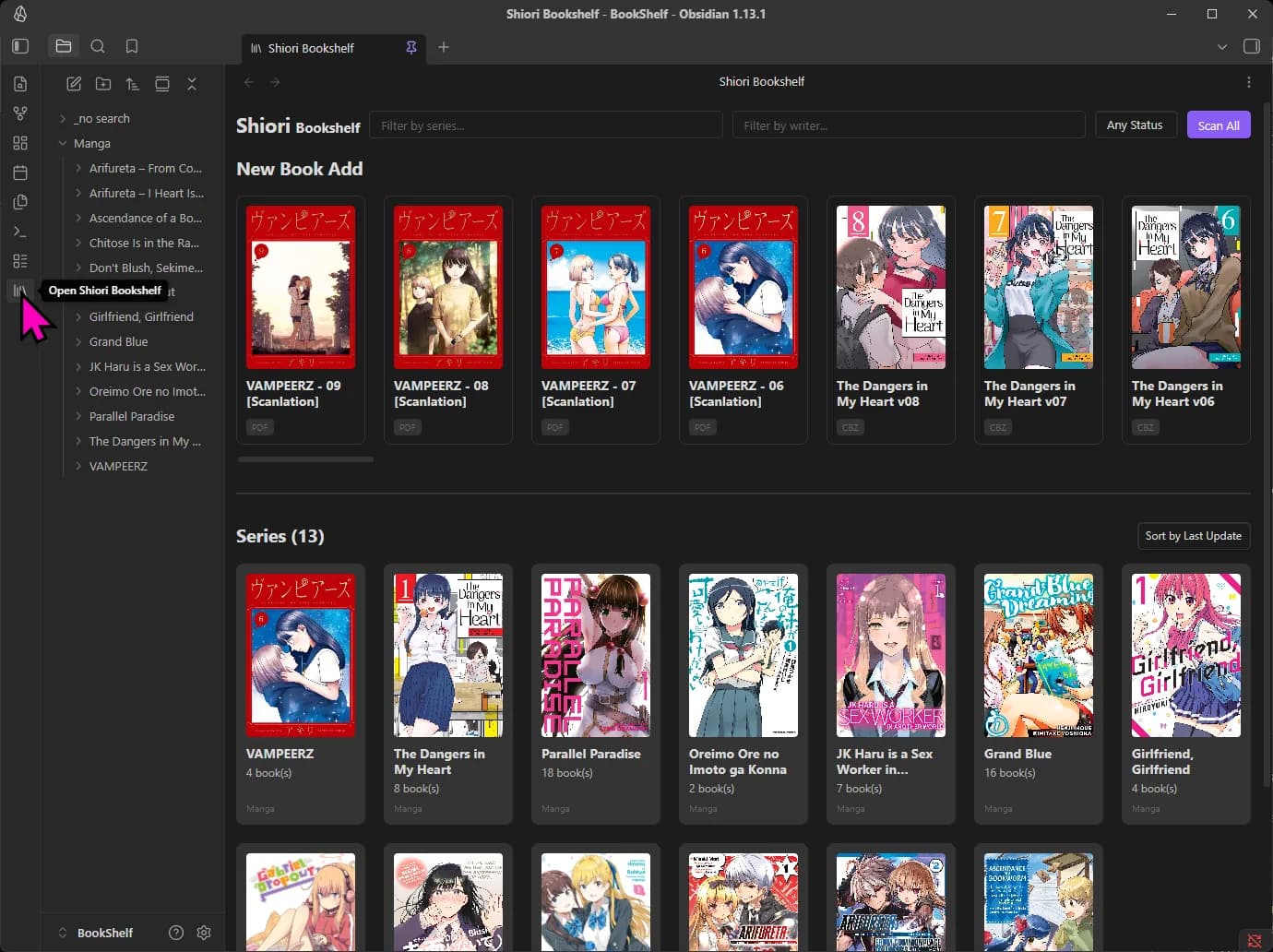This screenshot has width=1273, height=952.
Task: Open the Search pane icon
Action: 98,46
